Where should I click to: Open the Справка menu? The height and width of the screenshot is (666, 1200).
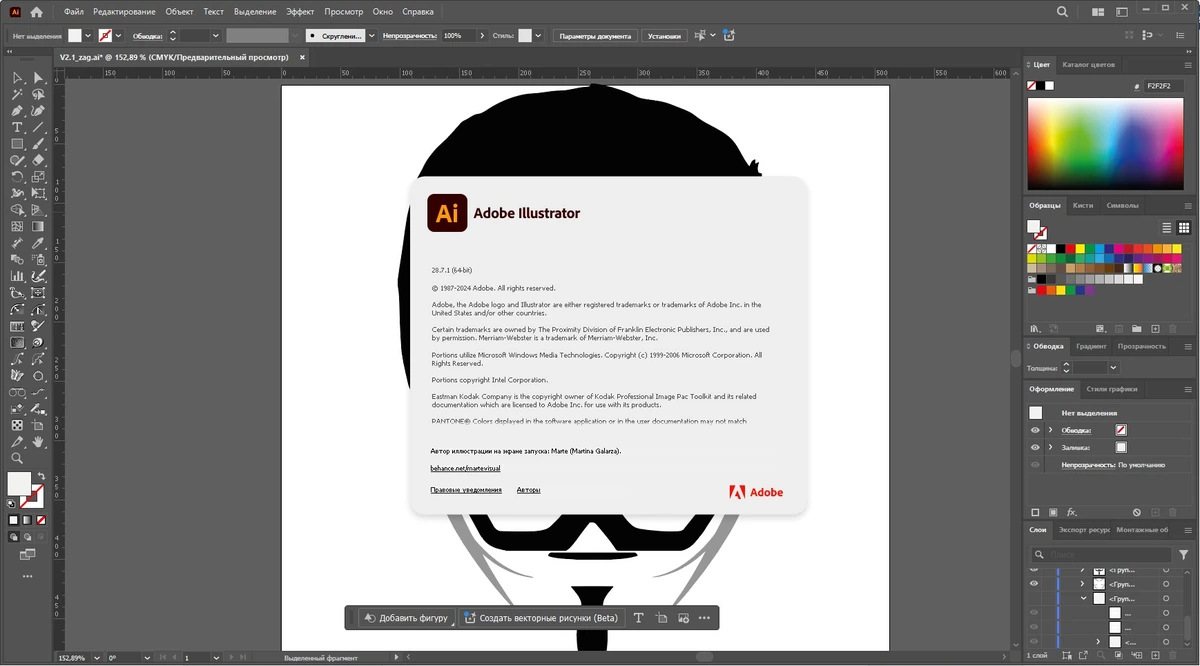pyautogui.click(x=417, y=12)
